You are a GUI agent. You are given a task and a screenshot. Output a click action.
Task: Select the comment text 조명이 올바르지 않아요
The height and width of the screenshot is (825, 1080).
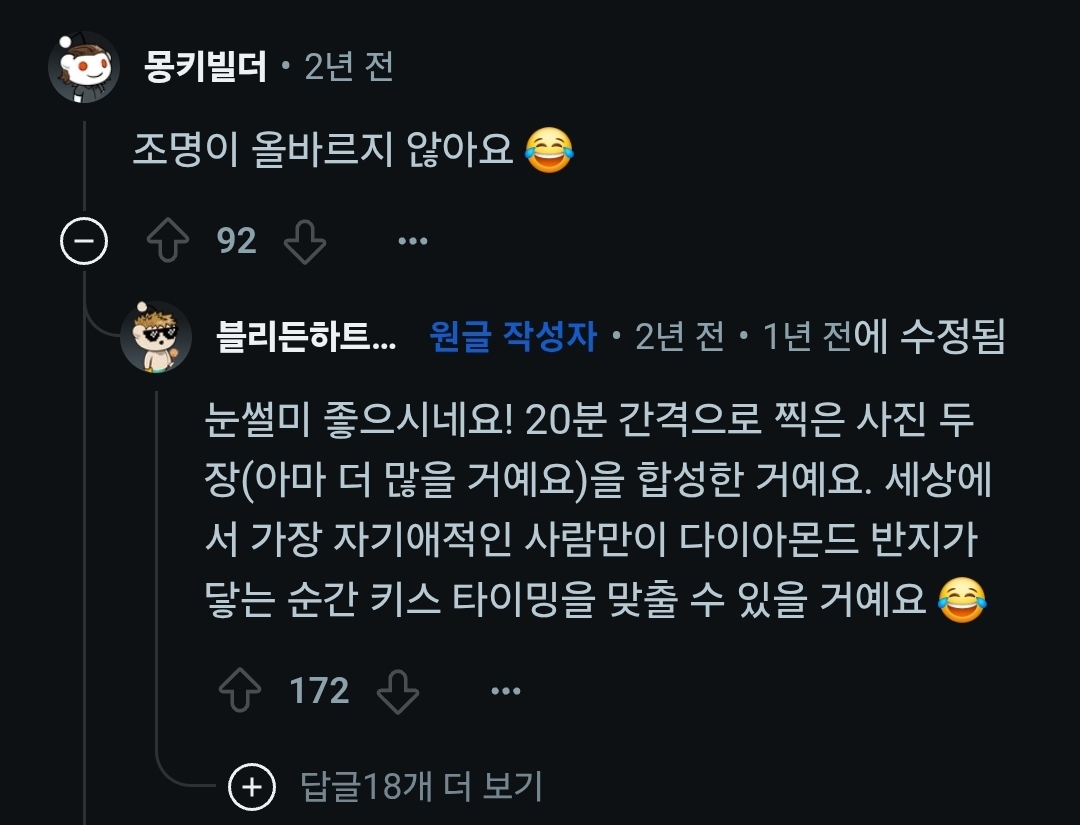click(x=322, y=149)
